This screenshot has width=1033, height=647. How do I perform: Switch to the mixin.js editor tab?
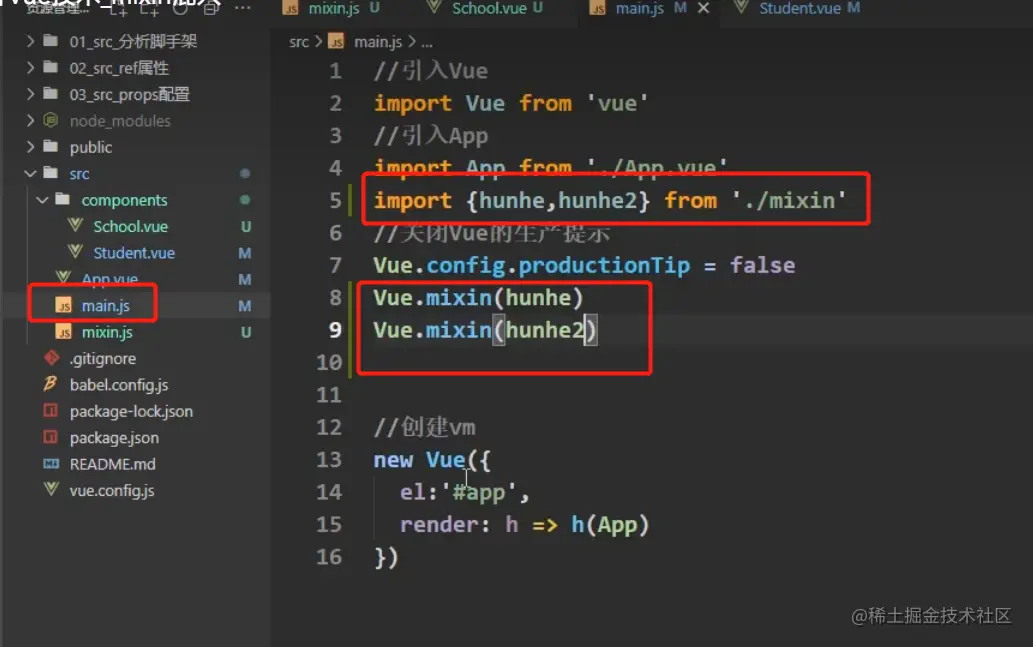(333, 9)
